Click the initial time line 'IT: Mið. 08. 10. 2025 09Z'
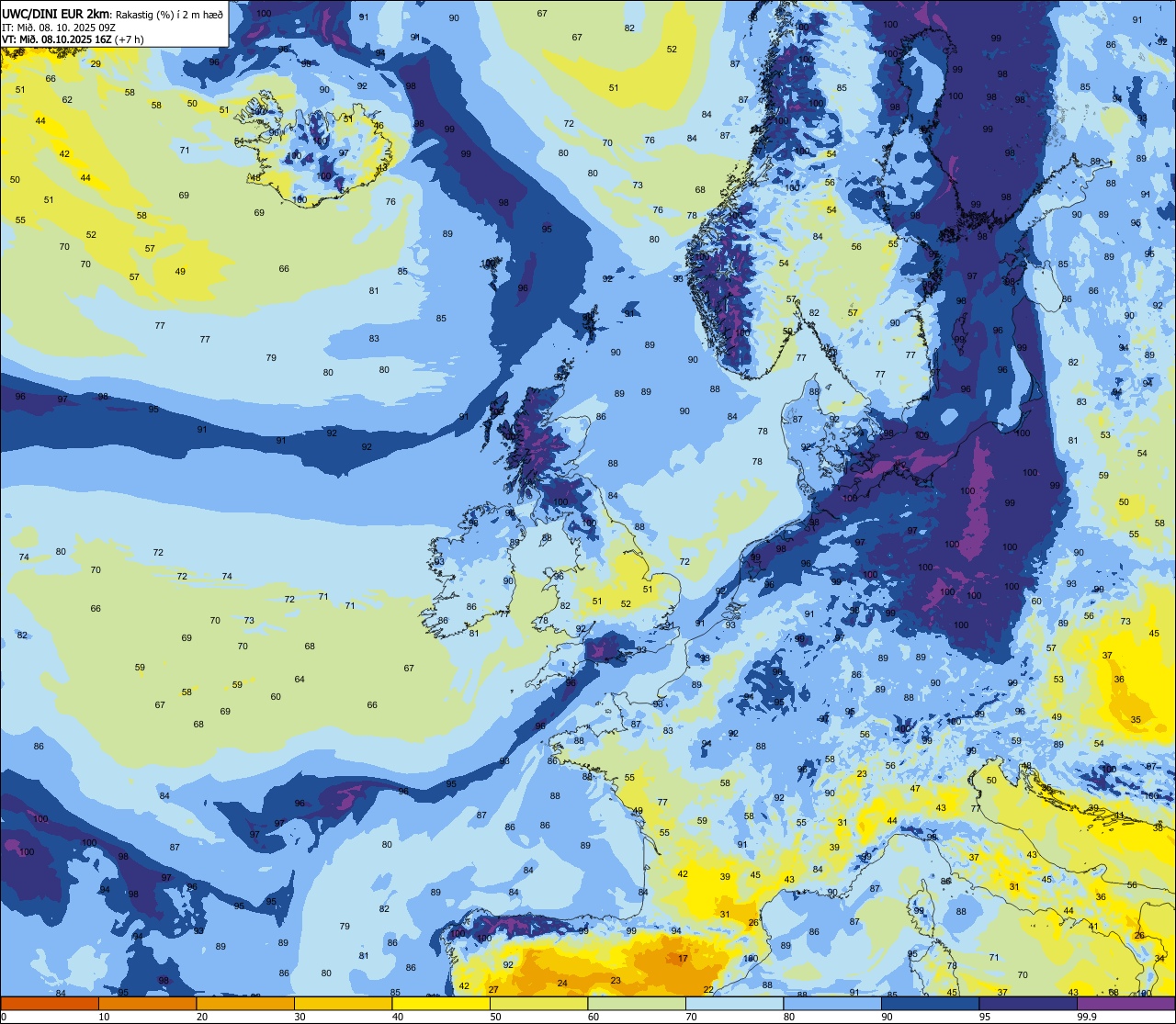Screen dimensions: 1176x1024 click(58, 27)
